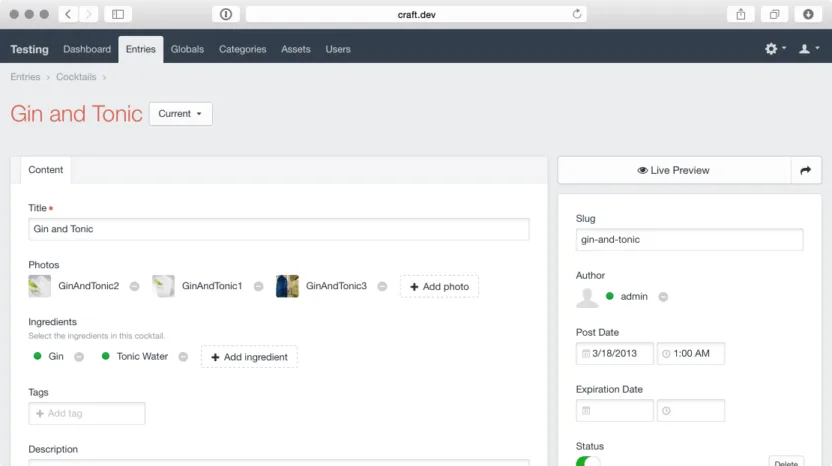Screen dimensions: 832x466
Task: Open the Post Date time field
Action: (691, 353)
